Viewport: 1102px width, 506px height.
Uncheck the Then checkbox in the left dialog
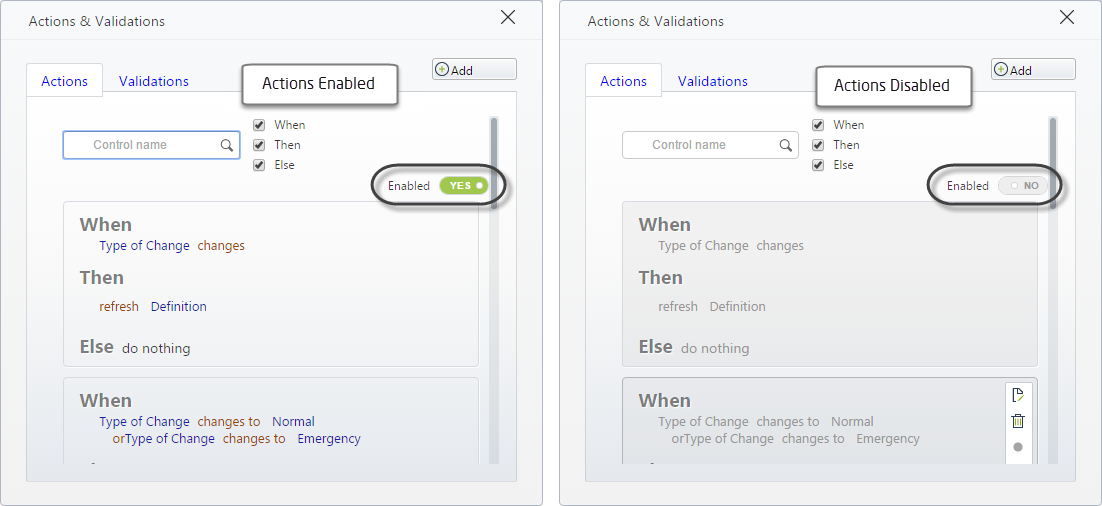click(259, 145)
